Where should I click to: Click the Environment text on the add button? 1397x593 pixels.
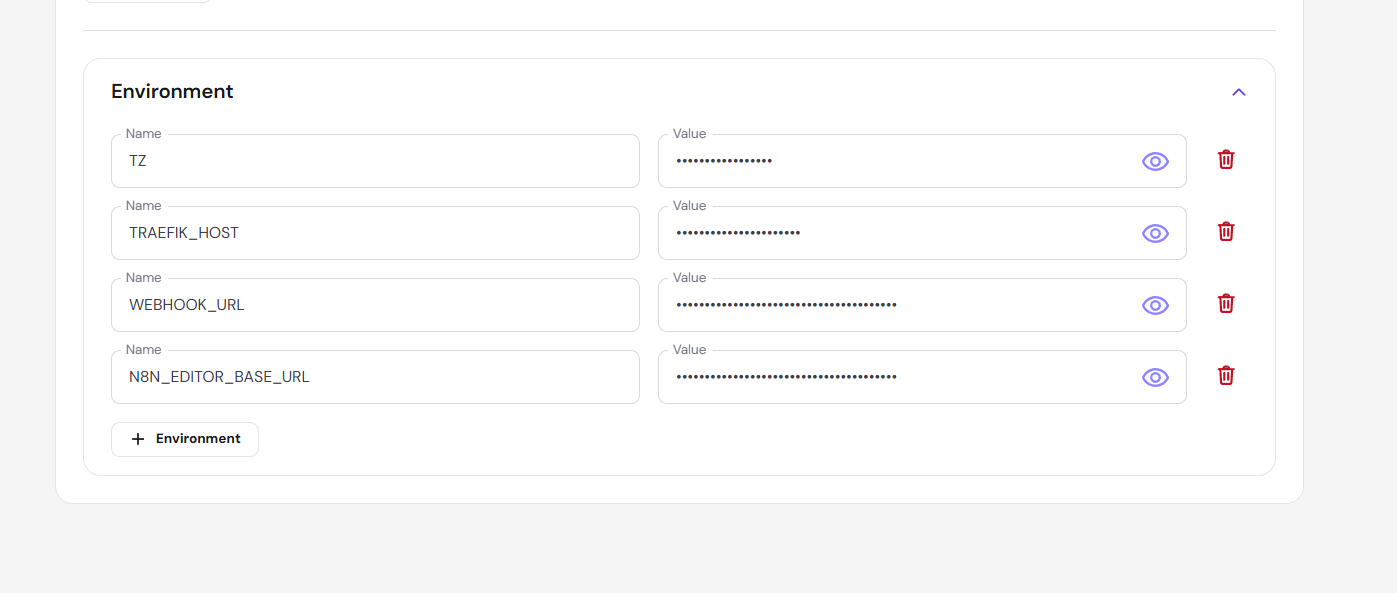[x=198, y=439]
